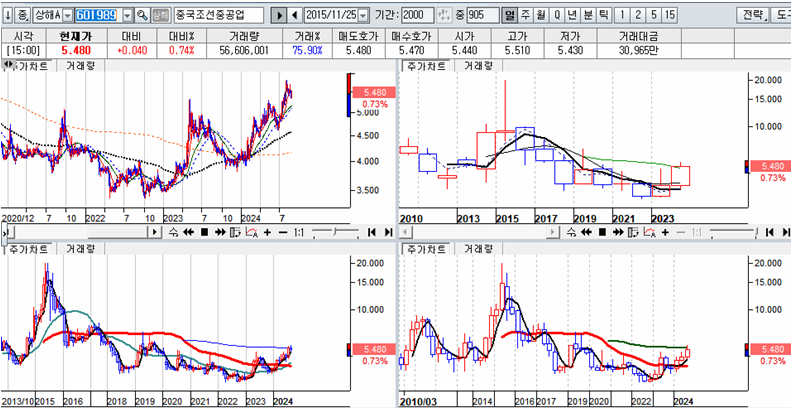Click the zoom slider under the 2010 yearly chart
The width and height of the screenshot is (791, 411).
point(733,232)
